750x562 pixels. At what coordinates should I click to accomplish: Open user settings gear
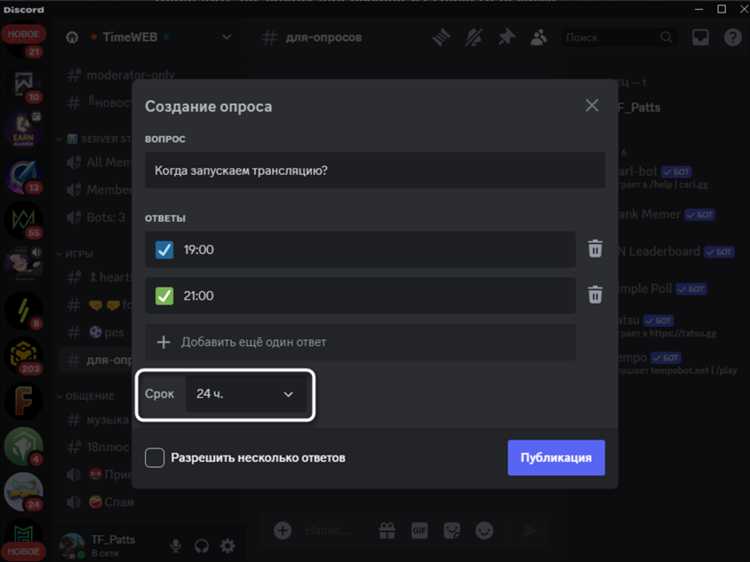point(227,545)
